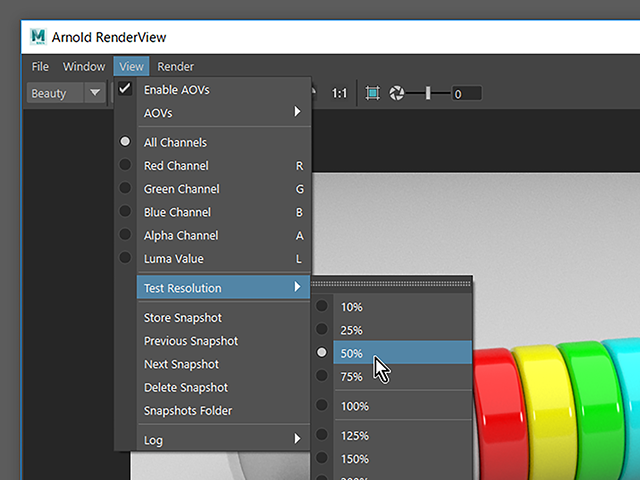Set test resolution to 50%
640x480 pixels.
point(393,353)
